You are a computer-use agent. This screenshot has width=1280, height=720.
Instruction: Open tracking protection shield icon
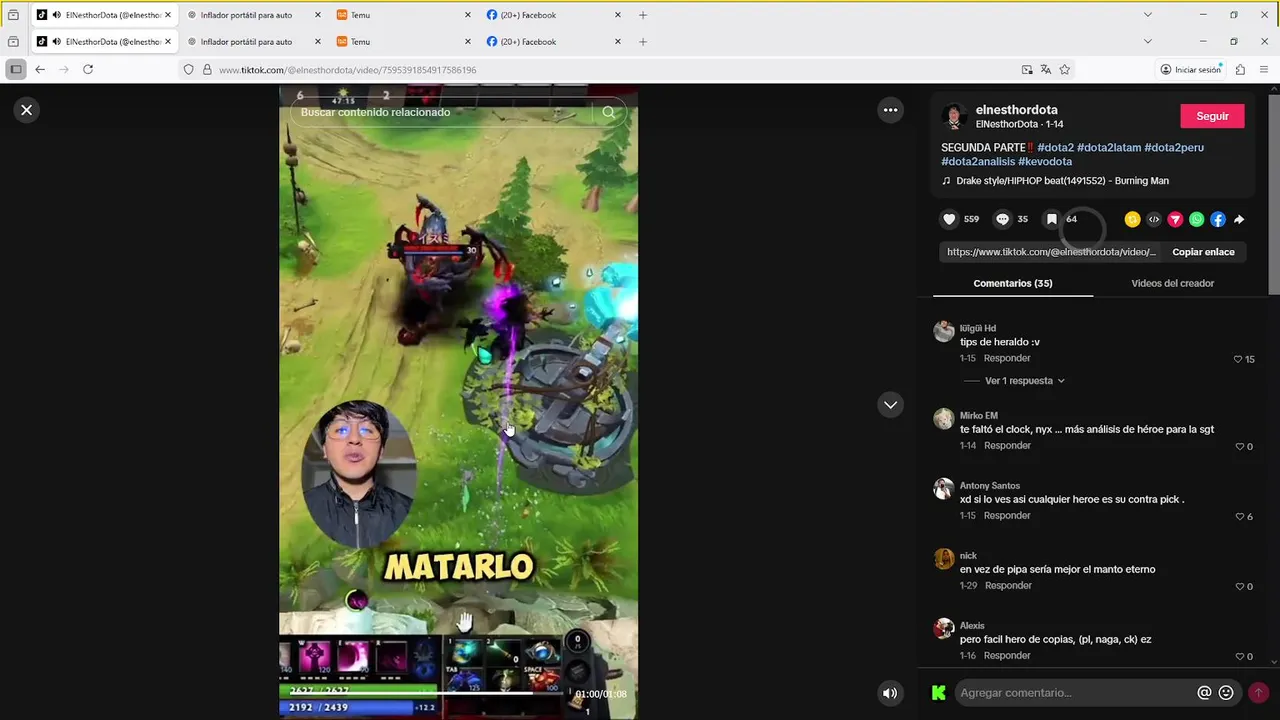click(x=188, y=70)
